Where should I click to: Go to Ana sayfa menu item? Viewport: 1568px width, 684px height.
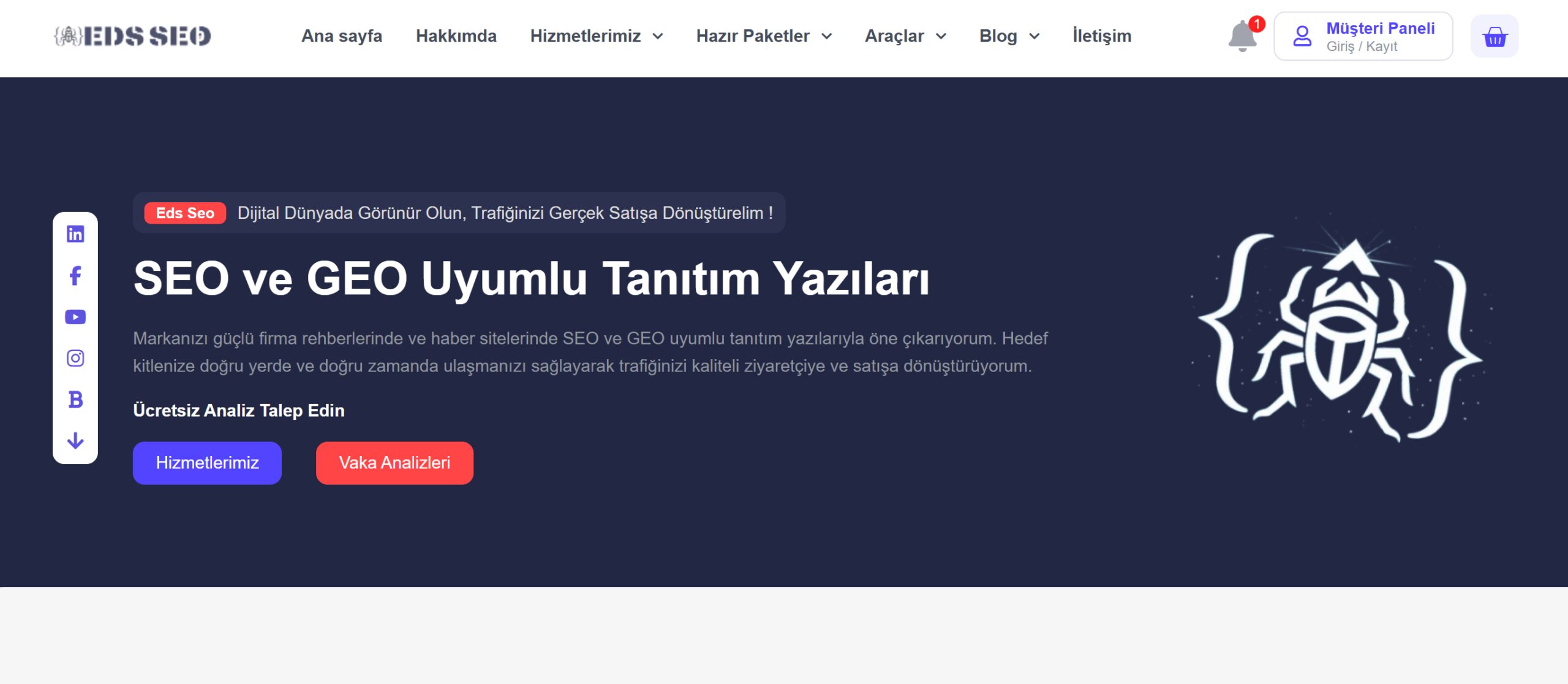(x=342, y=36)
